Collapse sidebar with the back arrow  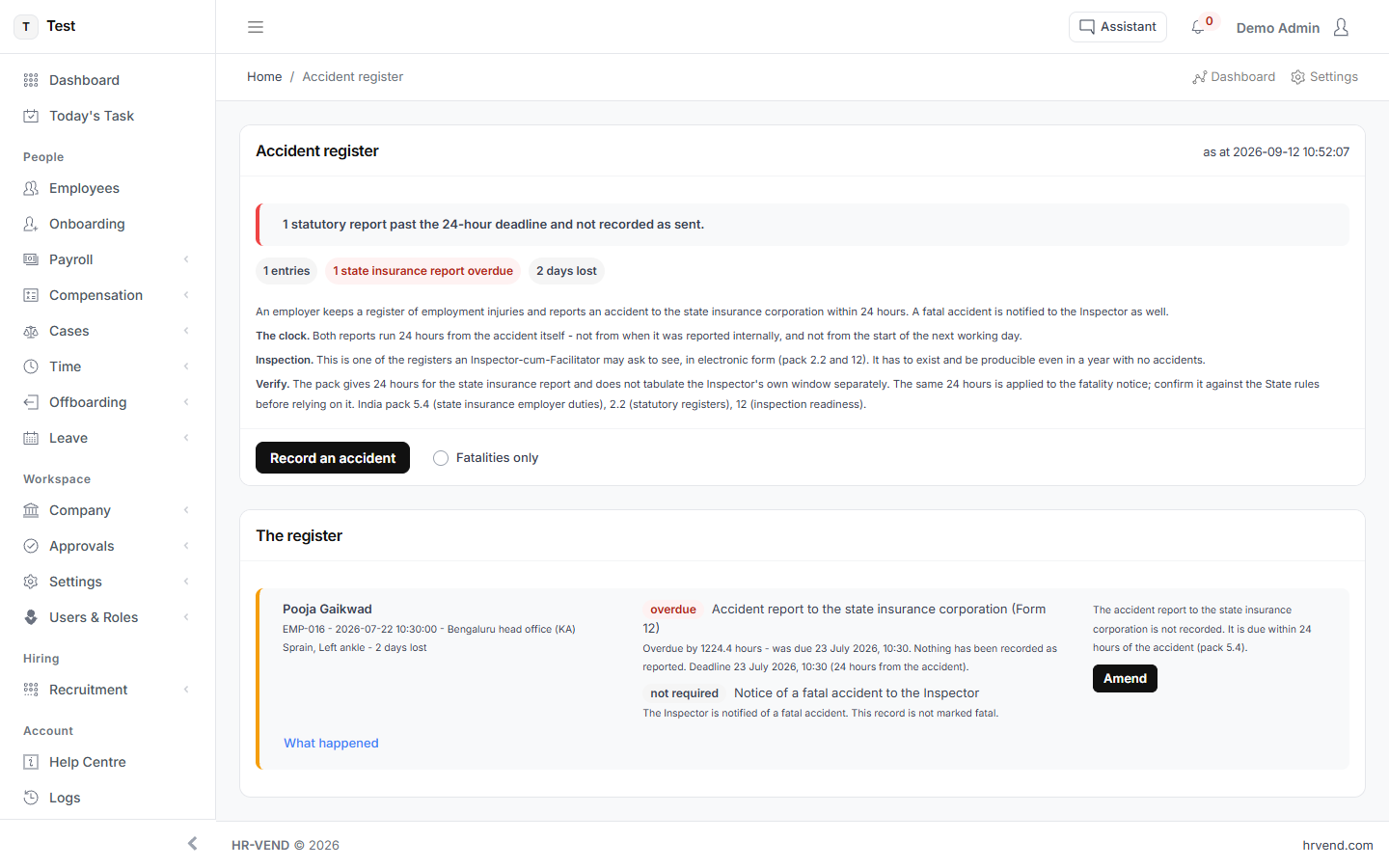point(192,844)
